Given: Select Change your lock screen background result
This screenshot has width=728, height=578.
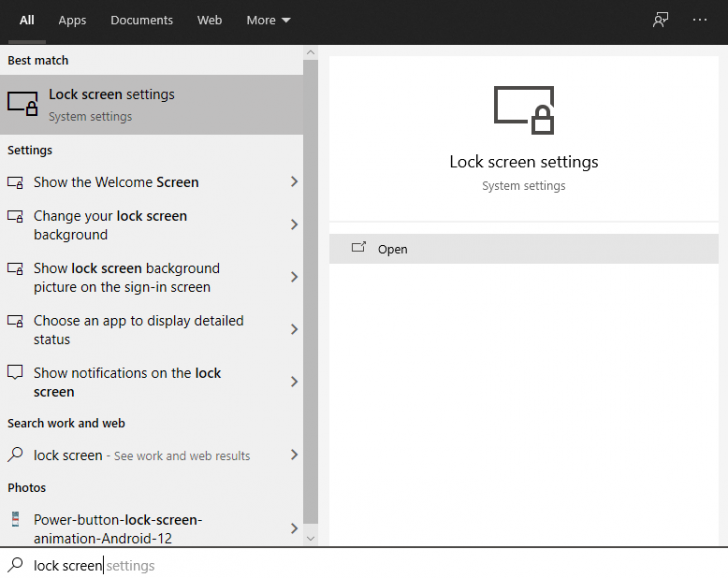Looking at the screenshot, I should [151, 225].
